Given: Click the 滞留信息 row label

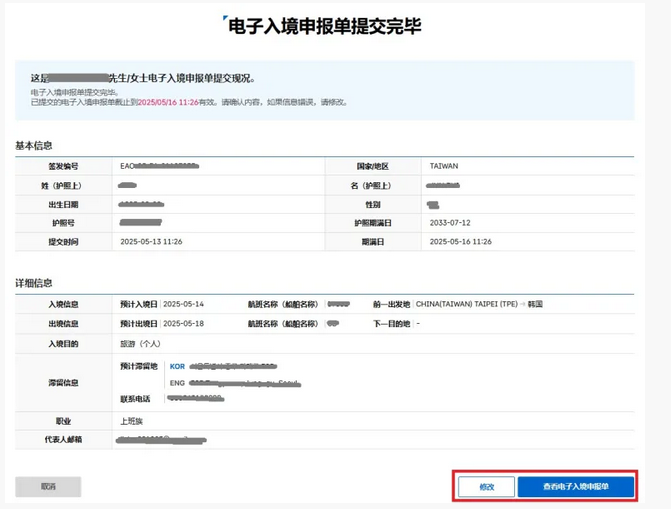Looking at the screenshot, I should 63,383.
